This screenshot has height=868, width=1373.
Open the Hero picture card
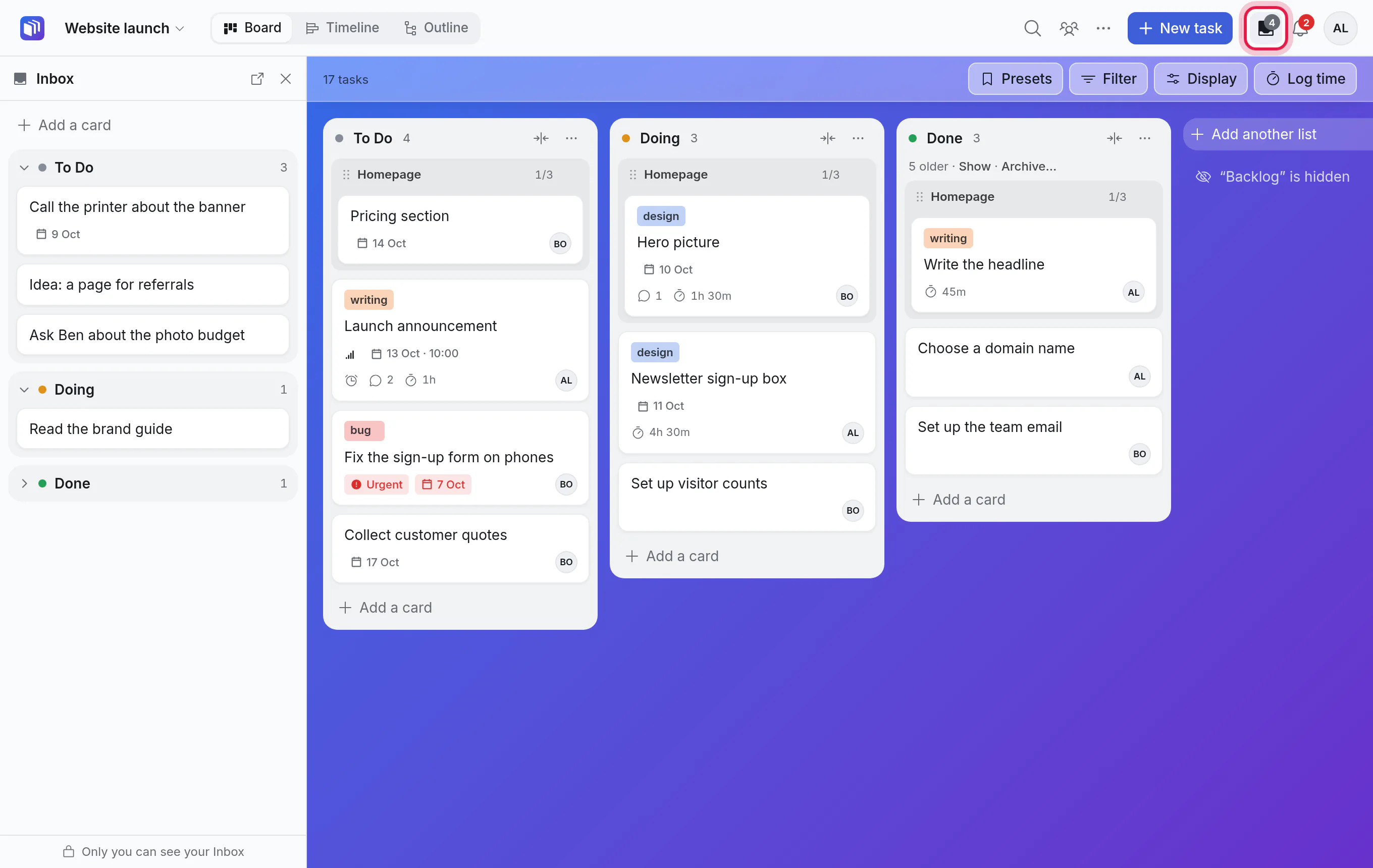[747, 256]
